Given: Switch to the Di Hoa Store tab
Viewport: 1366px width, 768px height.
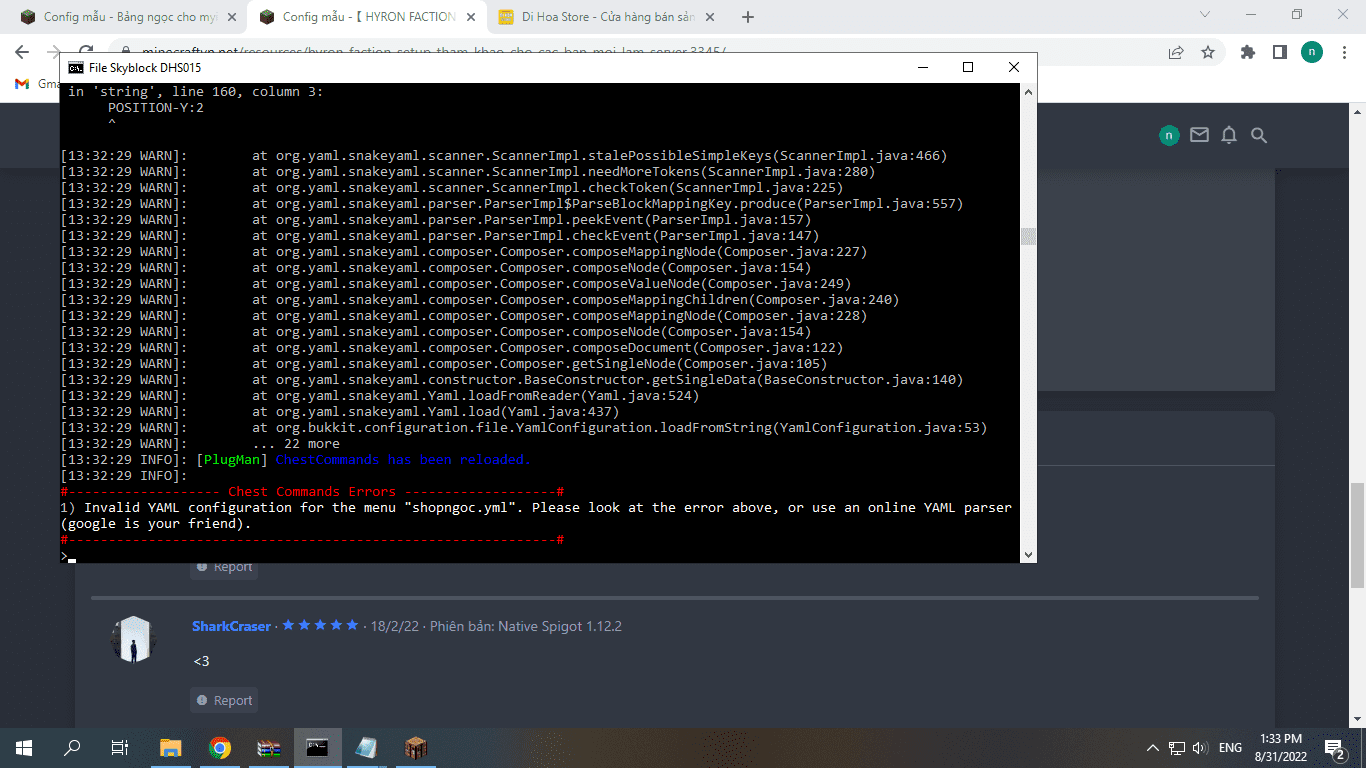Looking at the screenshot, I should pyautogui.click(x=606, y=17).
